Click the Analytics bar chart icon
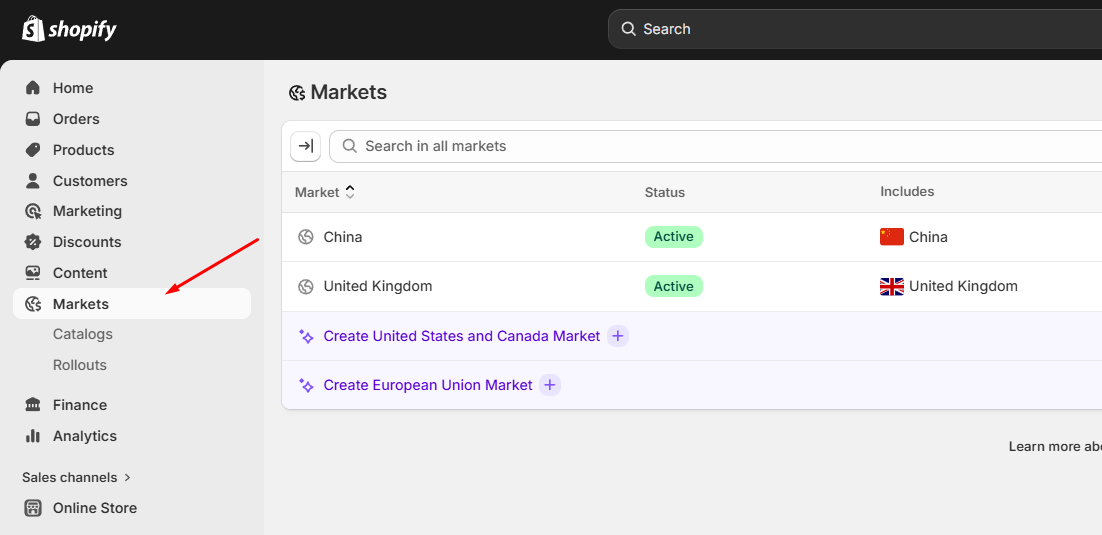Image resolution: width=1102 pixels, height=535 pixels. tap(32, 436)
